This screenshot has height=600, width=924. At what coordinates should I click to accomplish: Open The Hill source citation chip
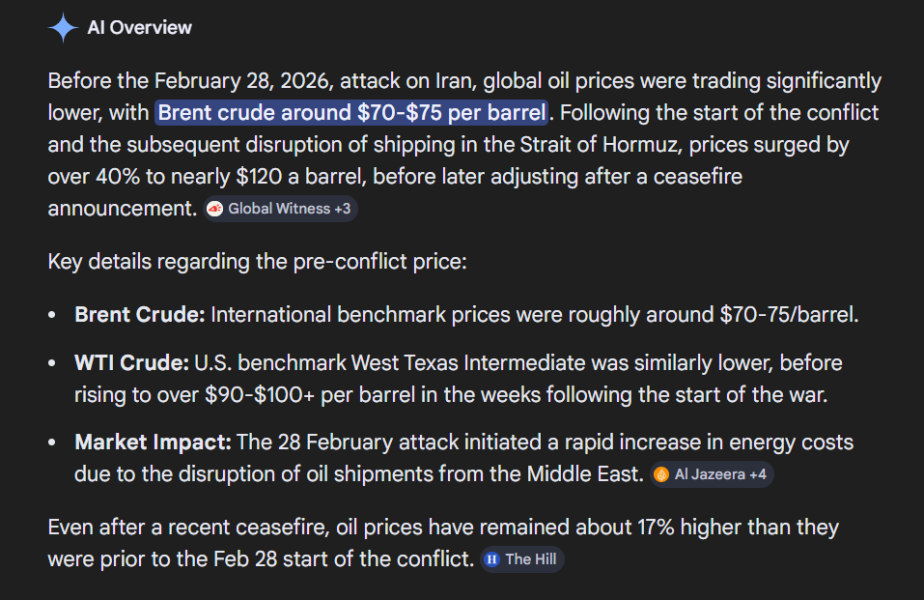click(x=522, y=559)
